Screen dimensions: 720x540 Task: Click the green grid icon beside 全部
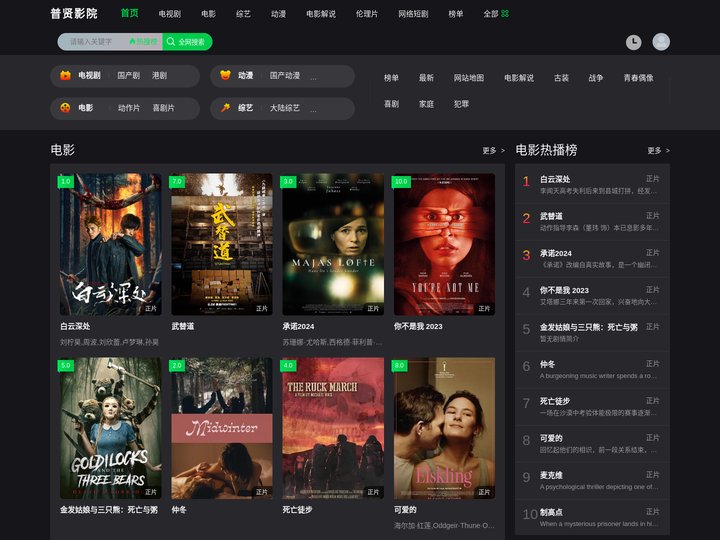point(505,14)
